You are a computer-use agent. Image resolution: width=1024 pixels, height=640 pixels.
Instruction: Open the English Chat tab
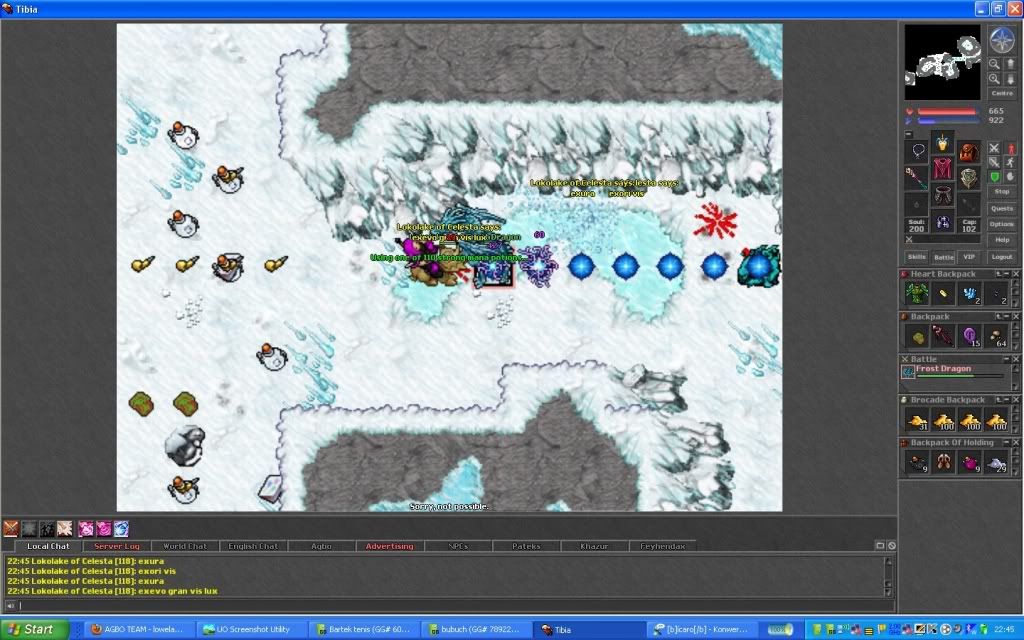[253, 546]
